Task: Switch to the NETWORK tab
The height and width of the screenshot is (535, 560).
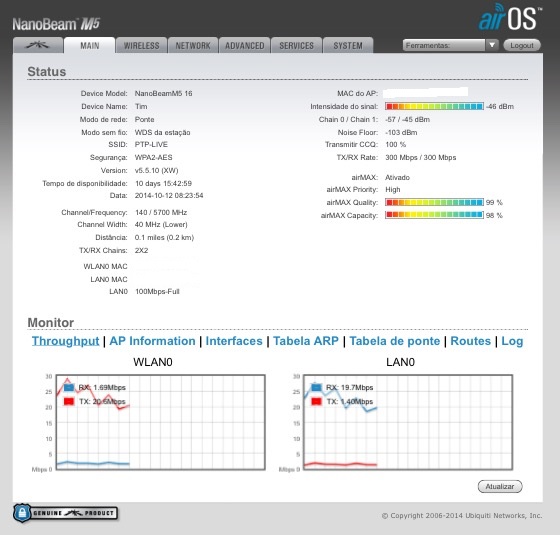Action: click(193, 45)
